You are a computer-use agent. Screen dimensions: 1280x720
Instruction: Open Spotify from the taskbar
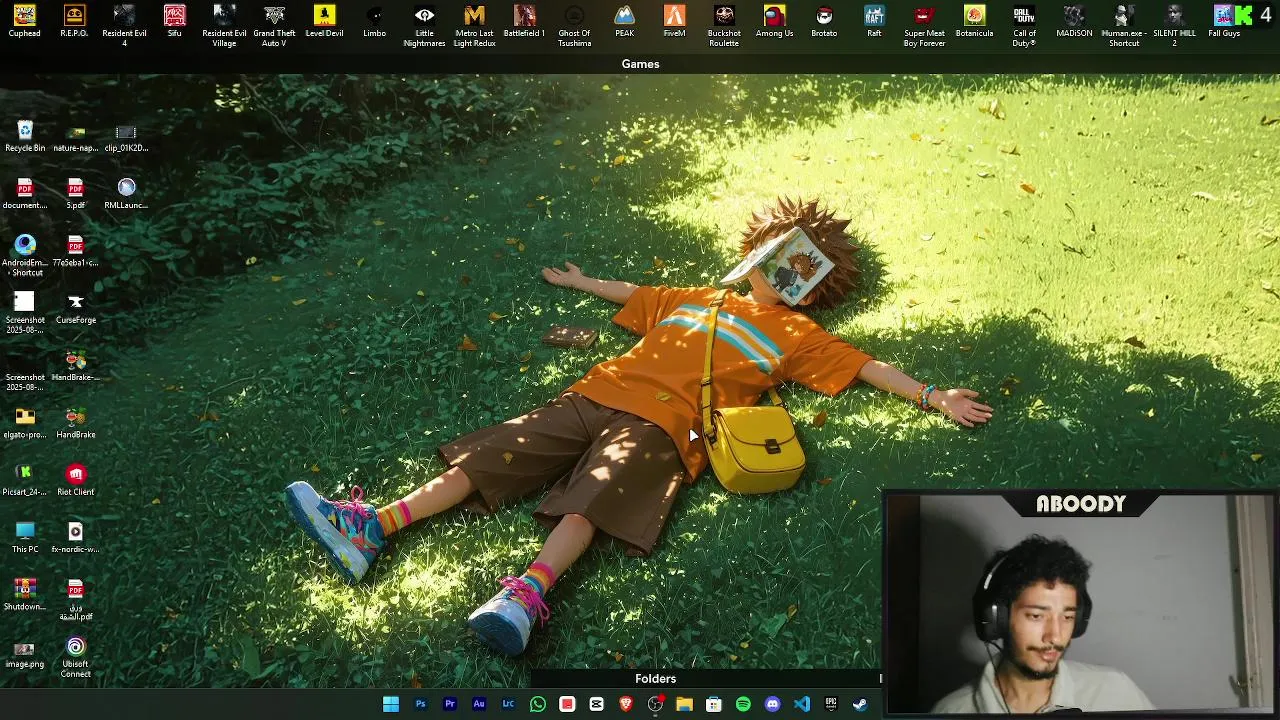743,704
